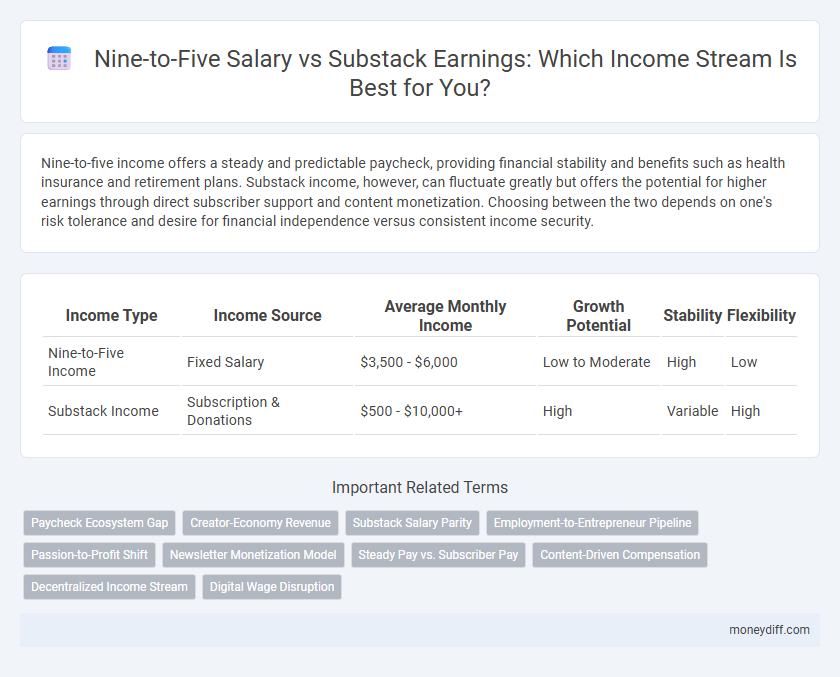
Task: Select the Steady Pay vs. Subscriber Pay tag
Action: click(438, 555)
